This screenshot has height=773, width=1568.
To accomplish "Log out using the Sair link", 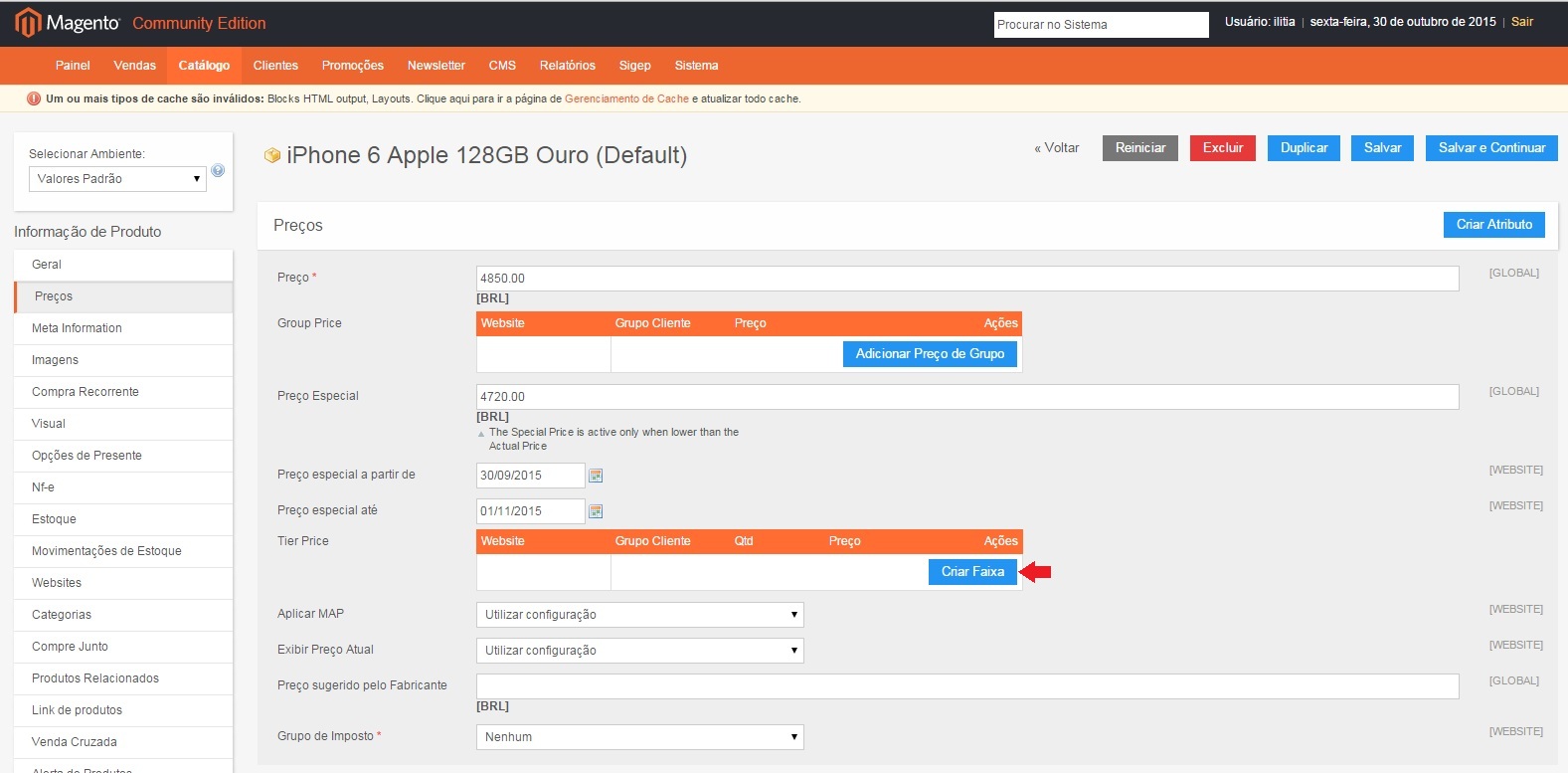I will click(x=1522, y=22).
